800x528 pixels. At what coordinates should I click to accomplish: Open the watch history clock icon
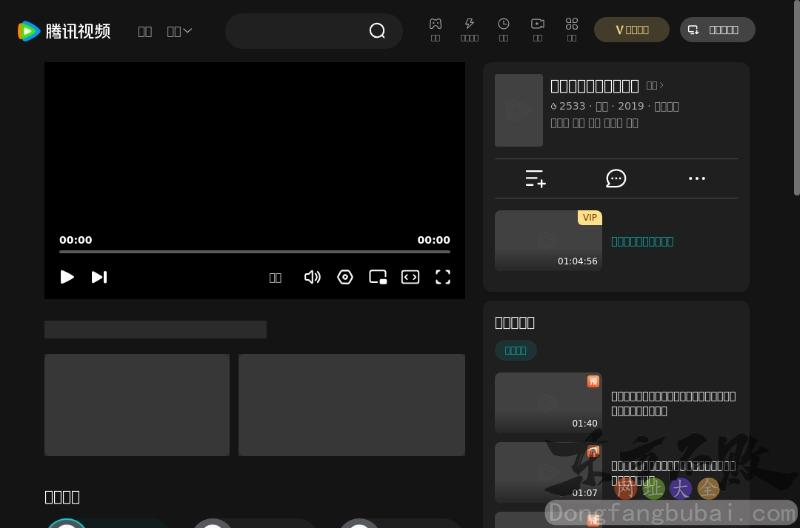click(503, 24)
